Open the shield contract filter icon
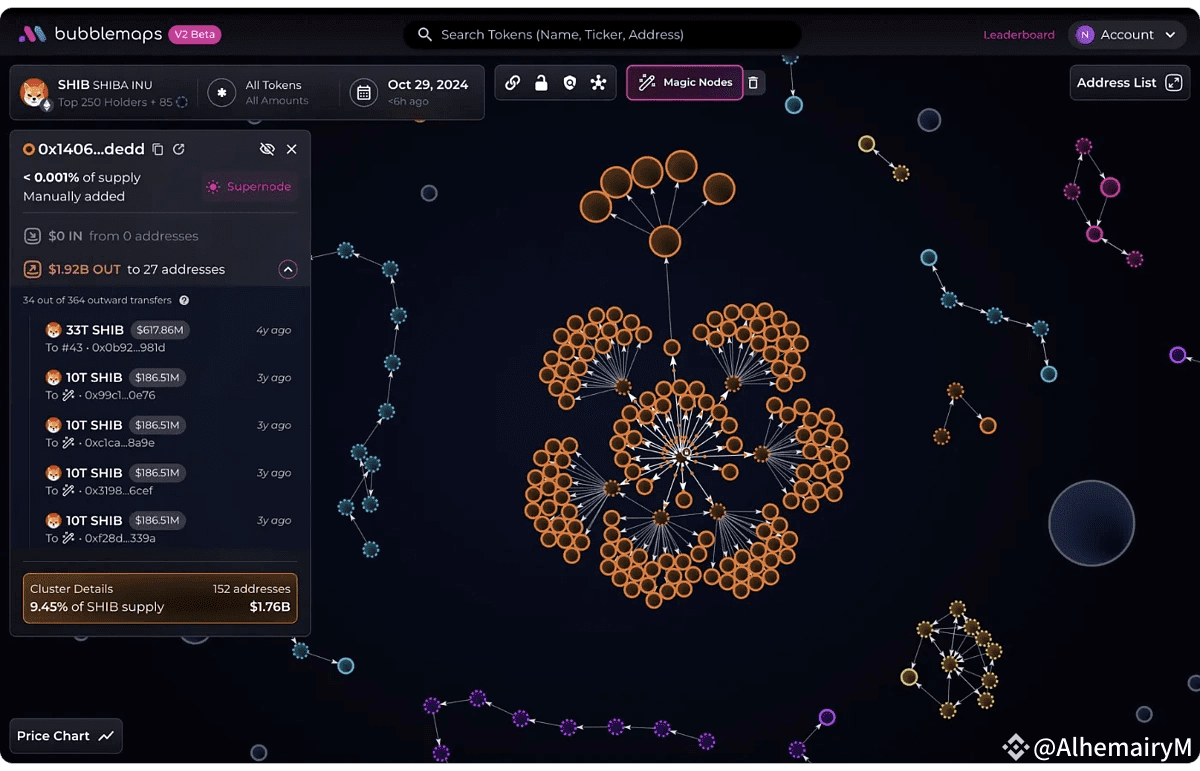Viewport: 1200px width, 771px height. 570,83
